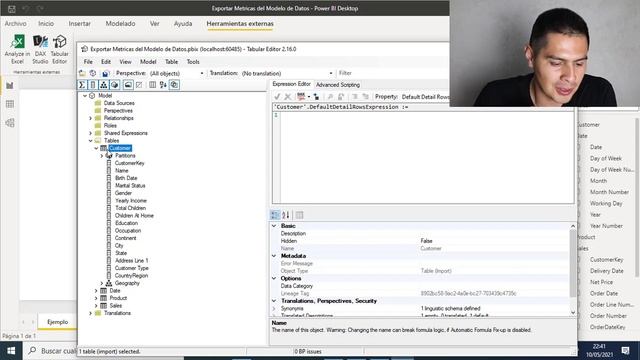Toggle metadata info columns in the tree
The height and width of the screenshot is (360, 640).
[x=152, y=85]
